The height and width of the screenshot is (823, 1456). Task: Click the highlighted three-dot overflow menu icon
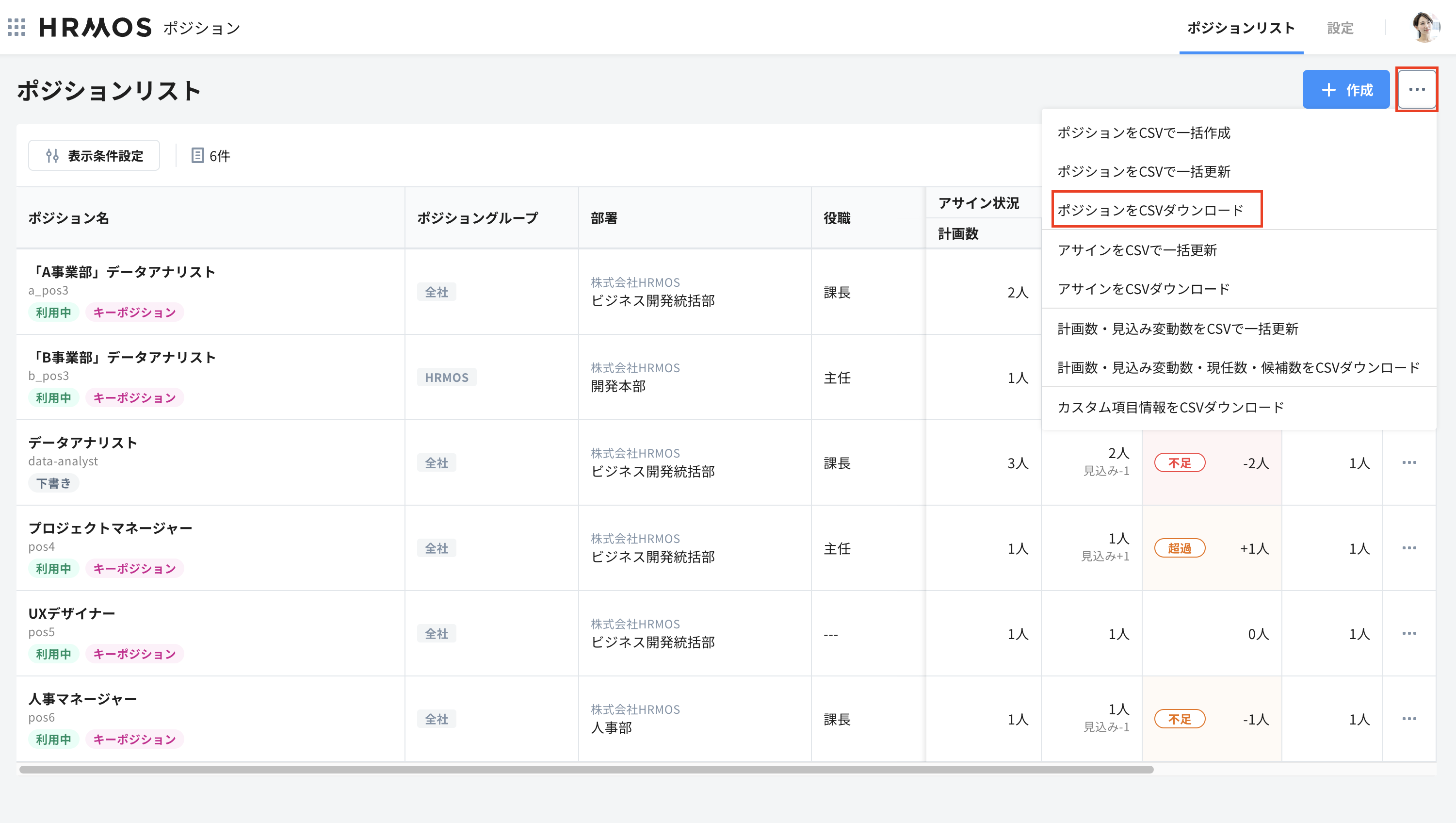1417,89
